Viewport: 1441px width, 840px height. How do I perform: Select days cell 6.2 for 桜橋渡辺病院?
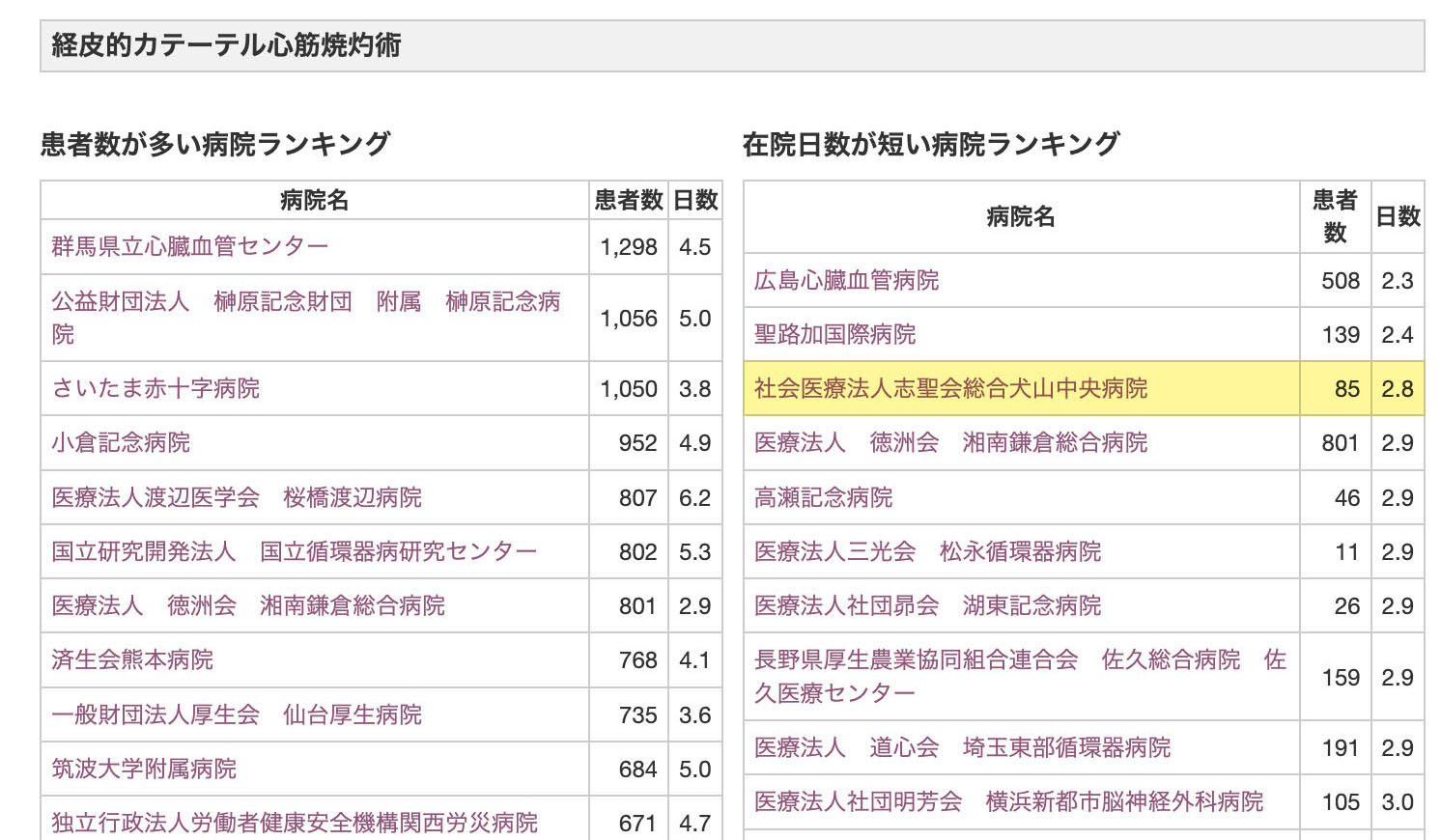point(695,498)
